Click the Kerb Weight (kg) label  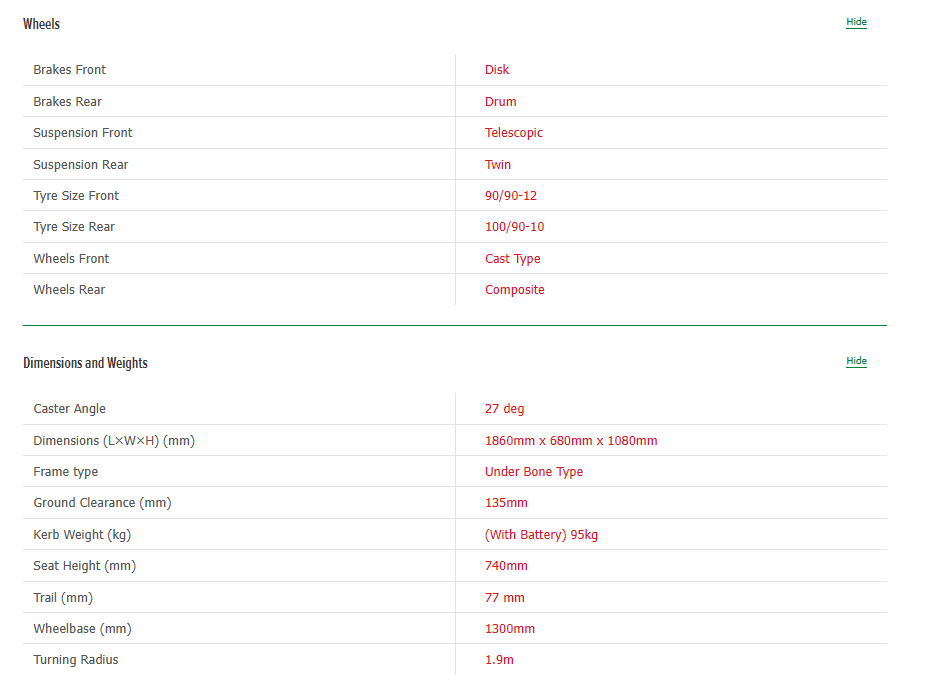click(x=82, y=535)
